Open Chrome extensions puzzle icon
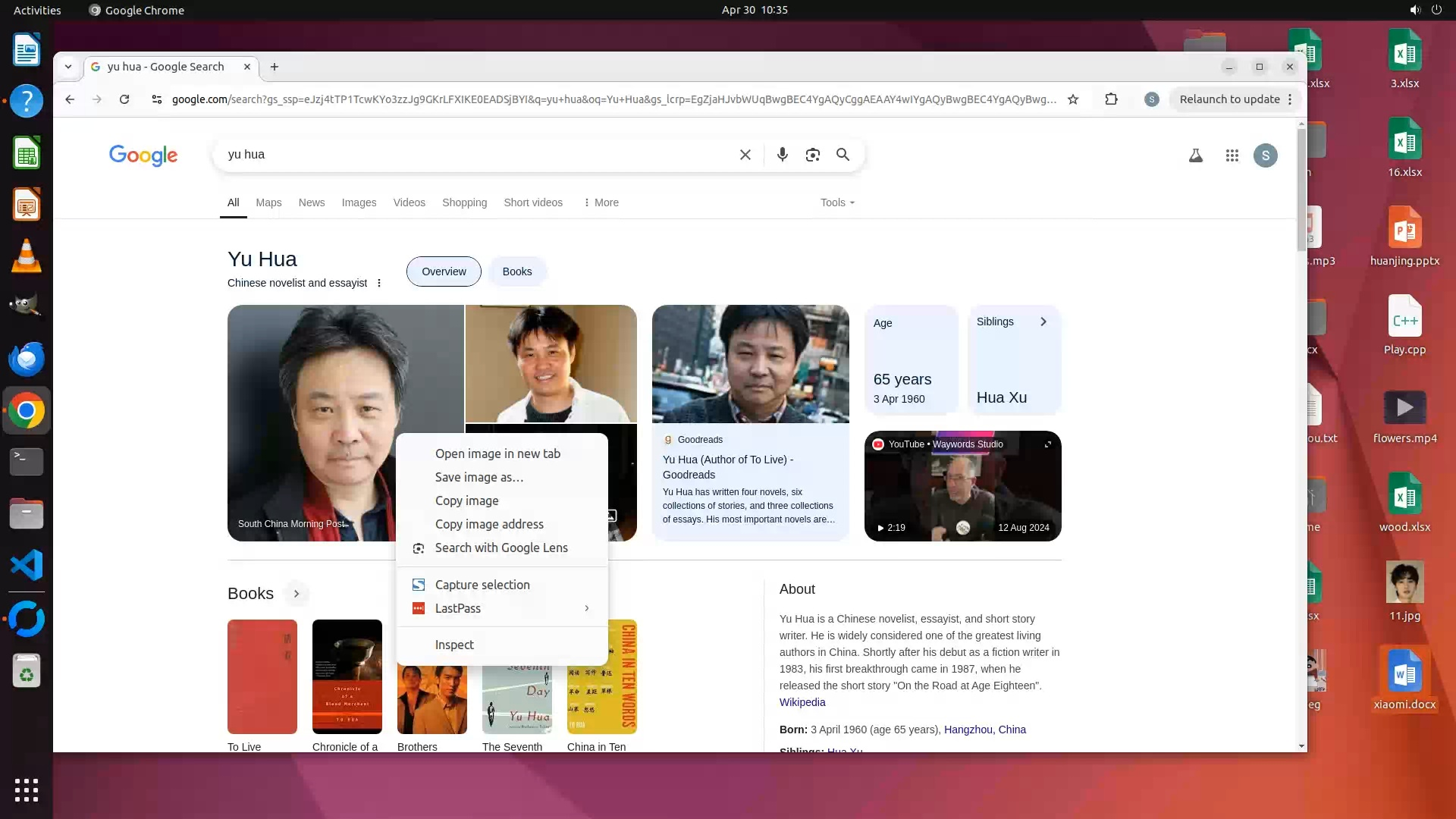 (x=1111, y=99)
